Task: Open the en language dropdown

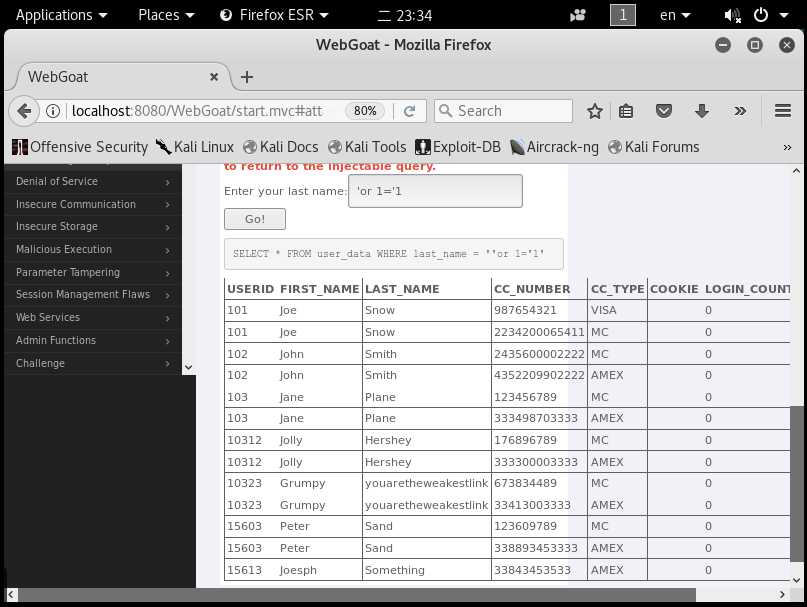Action: (x=674, y=15)
